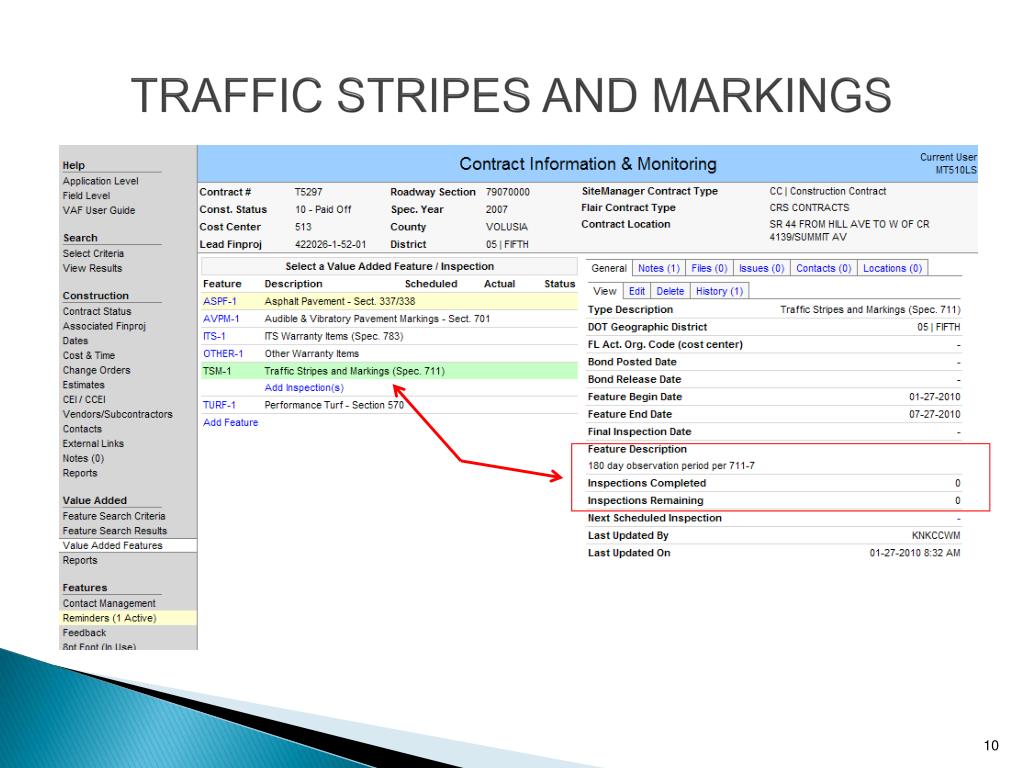
Task: Select feature ASPF-1
Action: point(219,301)
